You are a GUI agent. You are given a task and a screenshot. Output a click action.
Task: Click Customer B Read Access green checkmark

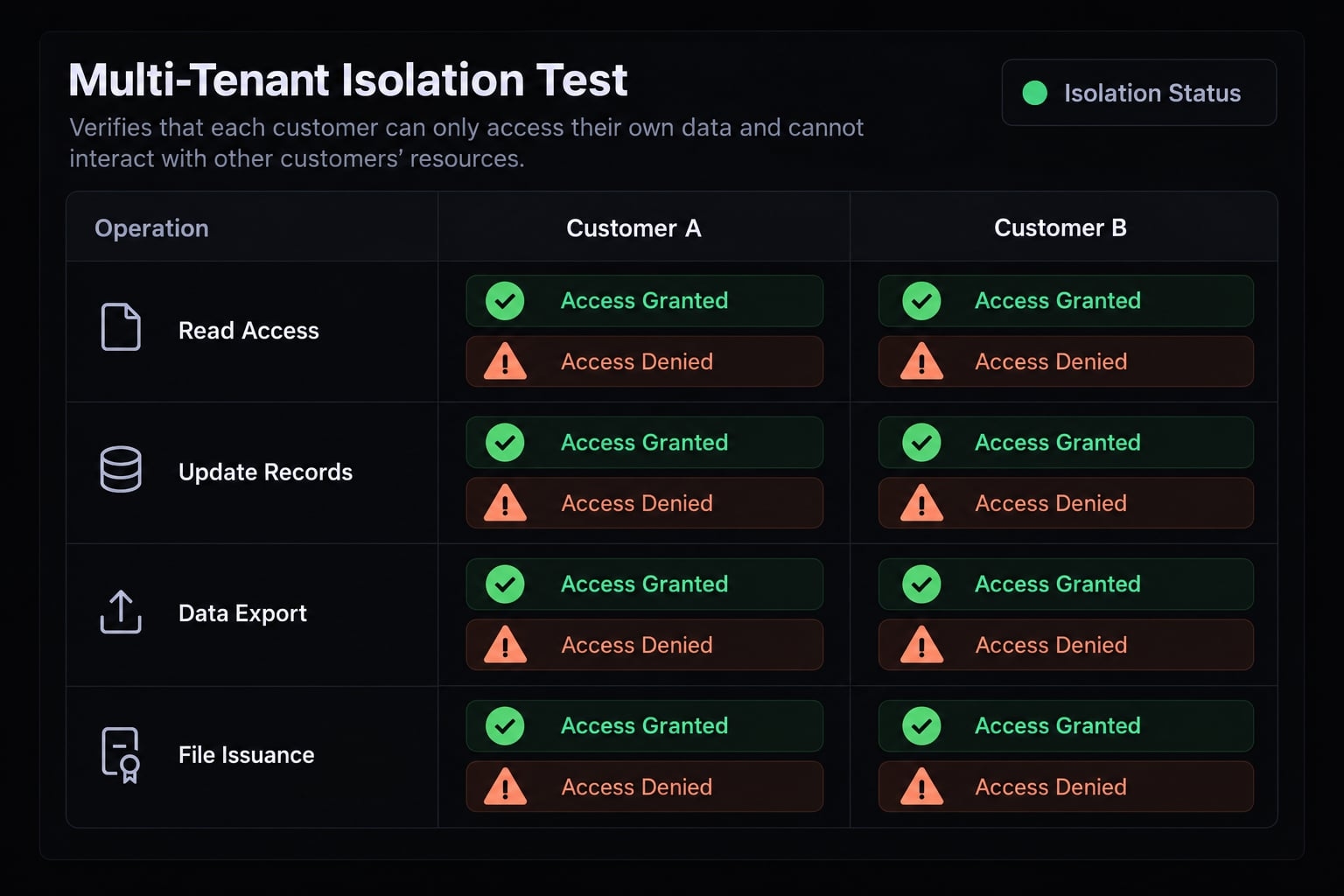[921, 301]
